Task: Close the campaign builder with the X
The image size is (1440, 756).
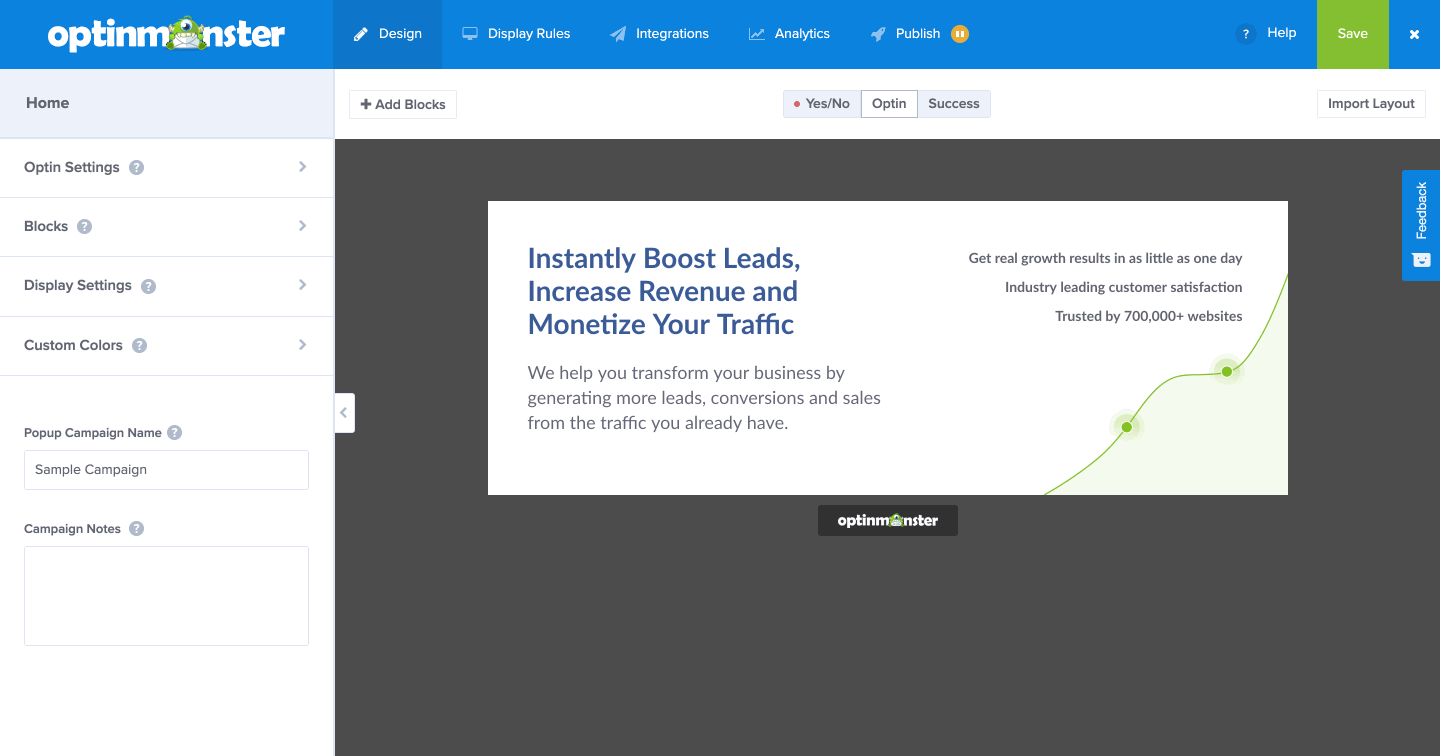Action: point(1414,34)
